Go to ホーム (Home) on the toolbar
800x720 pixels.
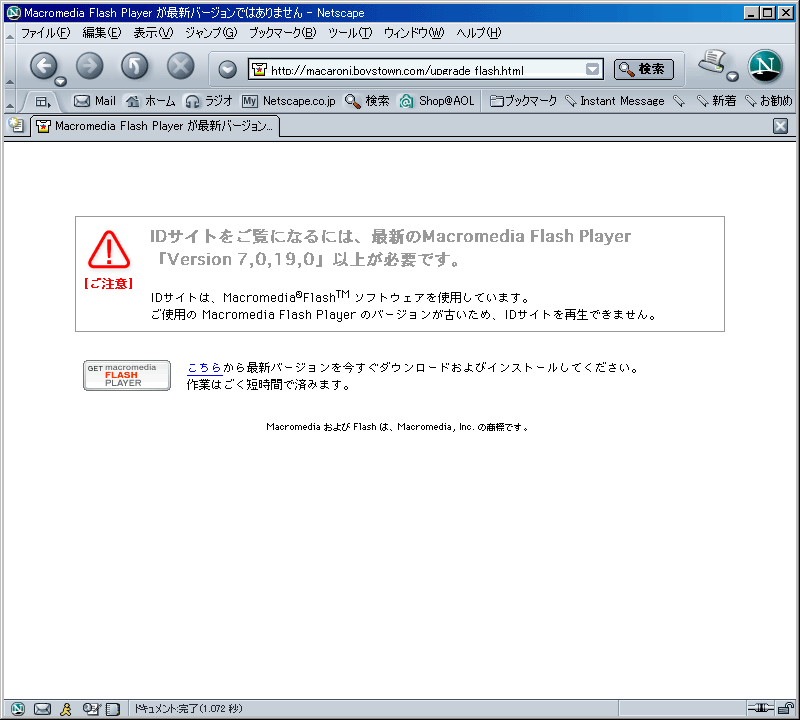click(x=151, y=101)
